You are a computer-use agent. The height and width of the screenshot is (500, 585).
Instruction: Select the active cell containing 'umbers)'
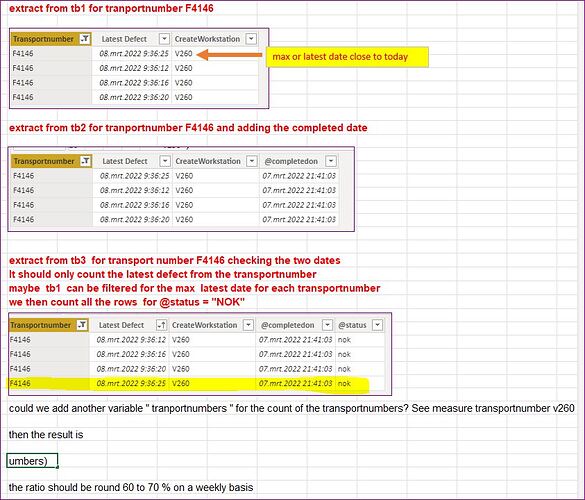point(32,461)
